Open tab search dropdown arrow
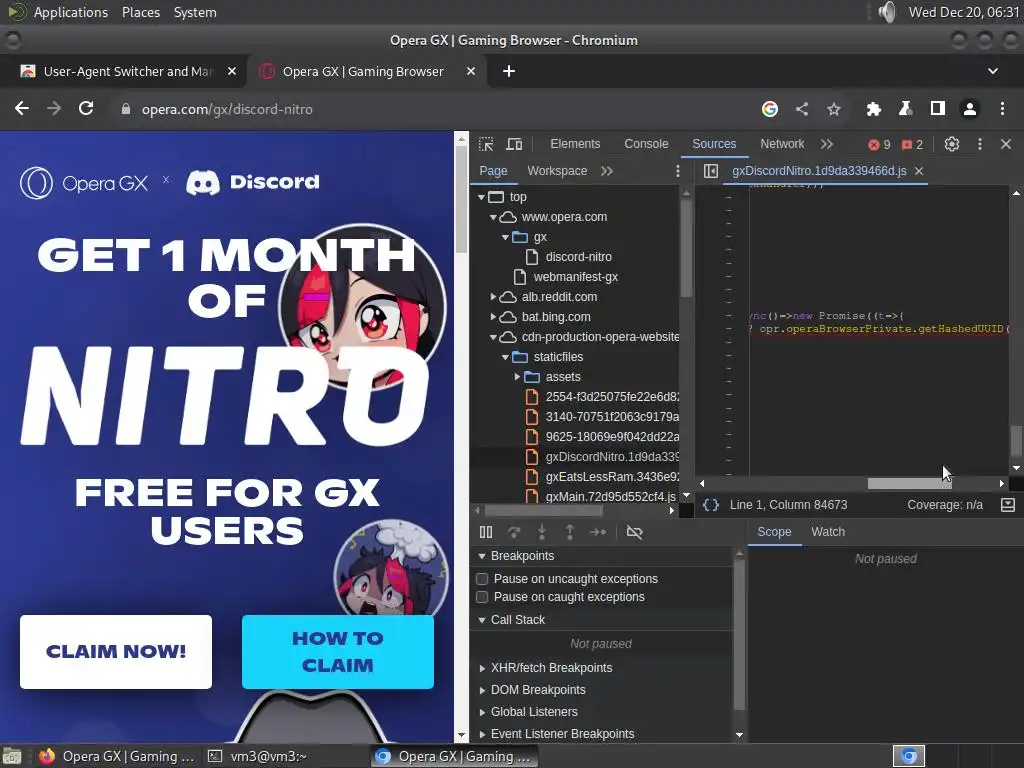 pos(993,71)
